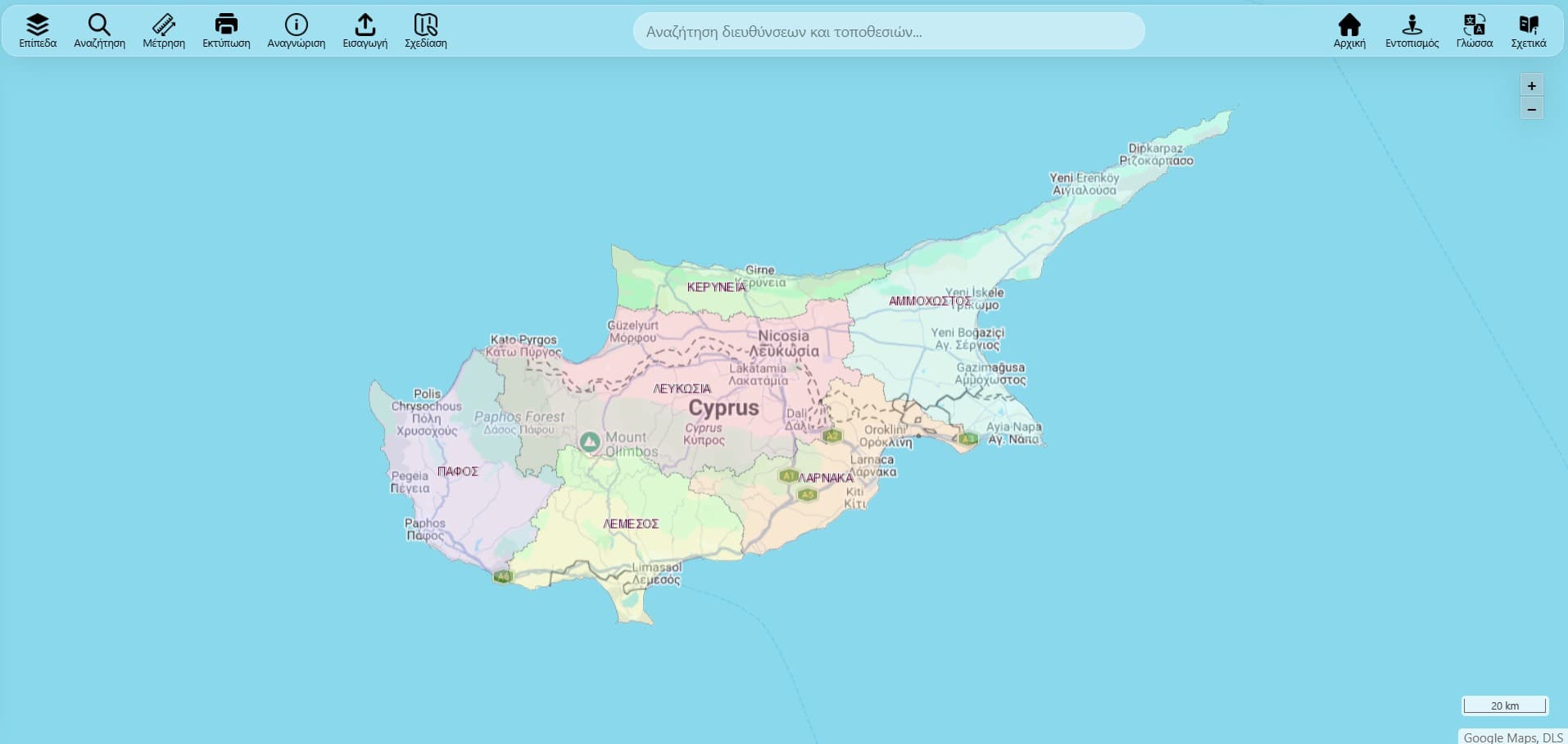Open the Σχετικά about page
The height and width of the screenshot is (744, 1568).
(1528, 31)
